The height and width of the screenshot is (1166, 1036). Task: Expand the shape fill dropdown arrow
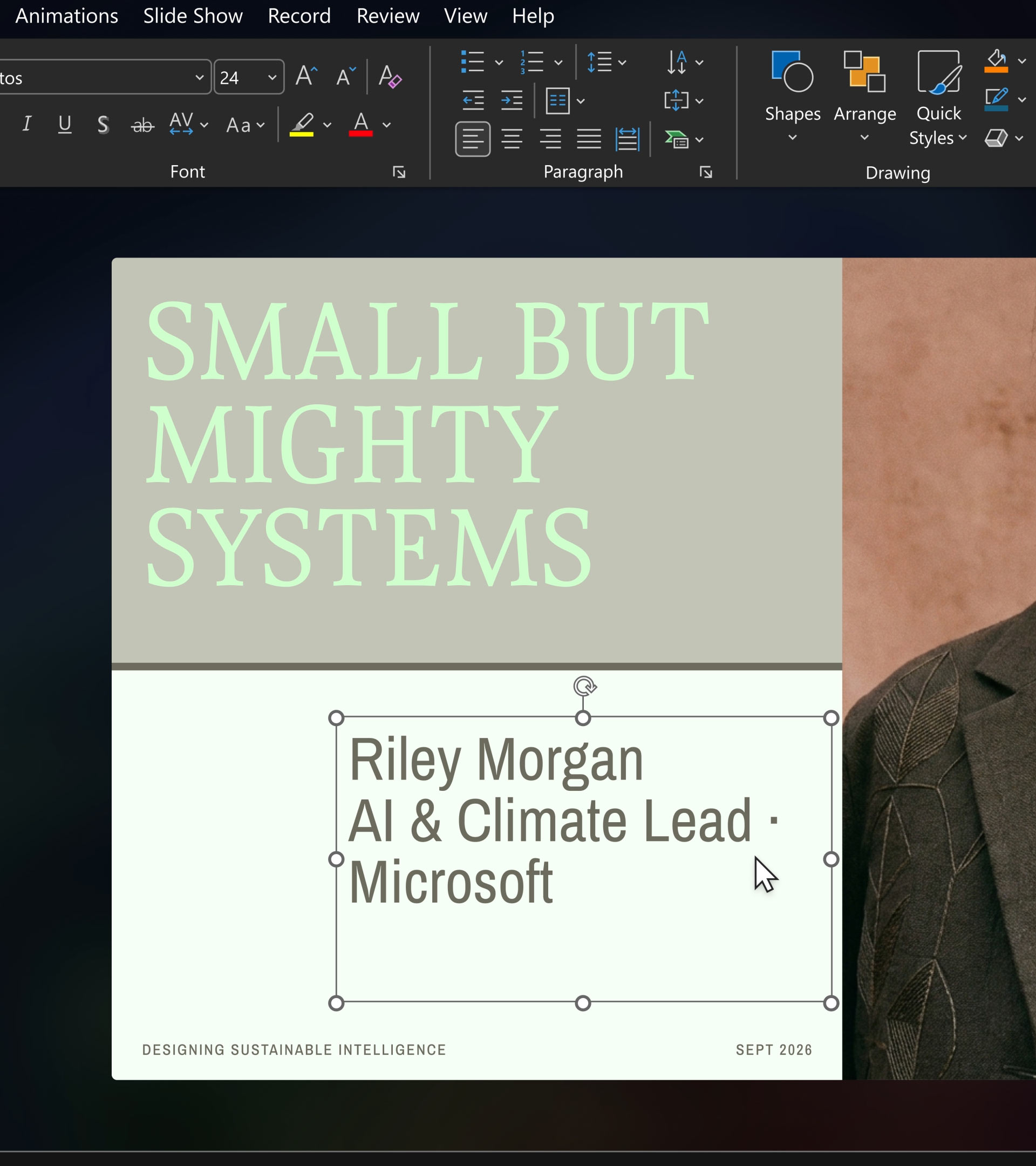click(1022, 61)
